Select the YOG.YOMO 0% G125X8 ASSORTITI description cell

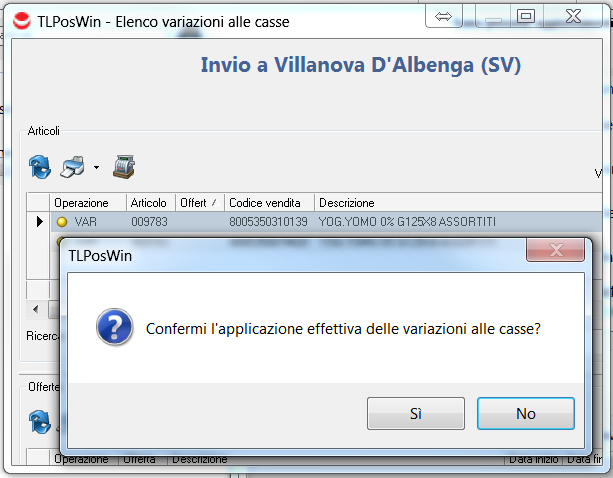407,221
